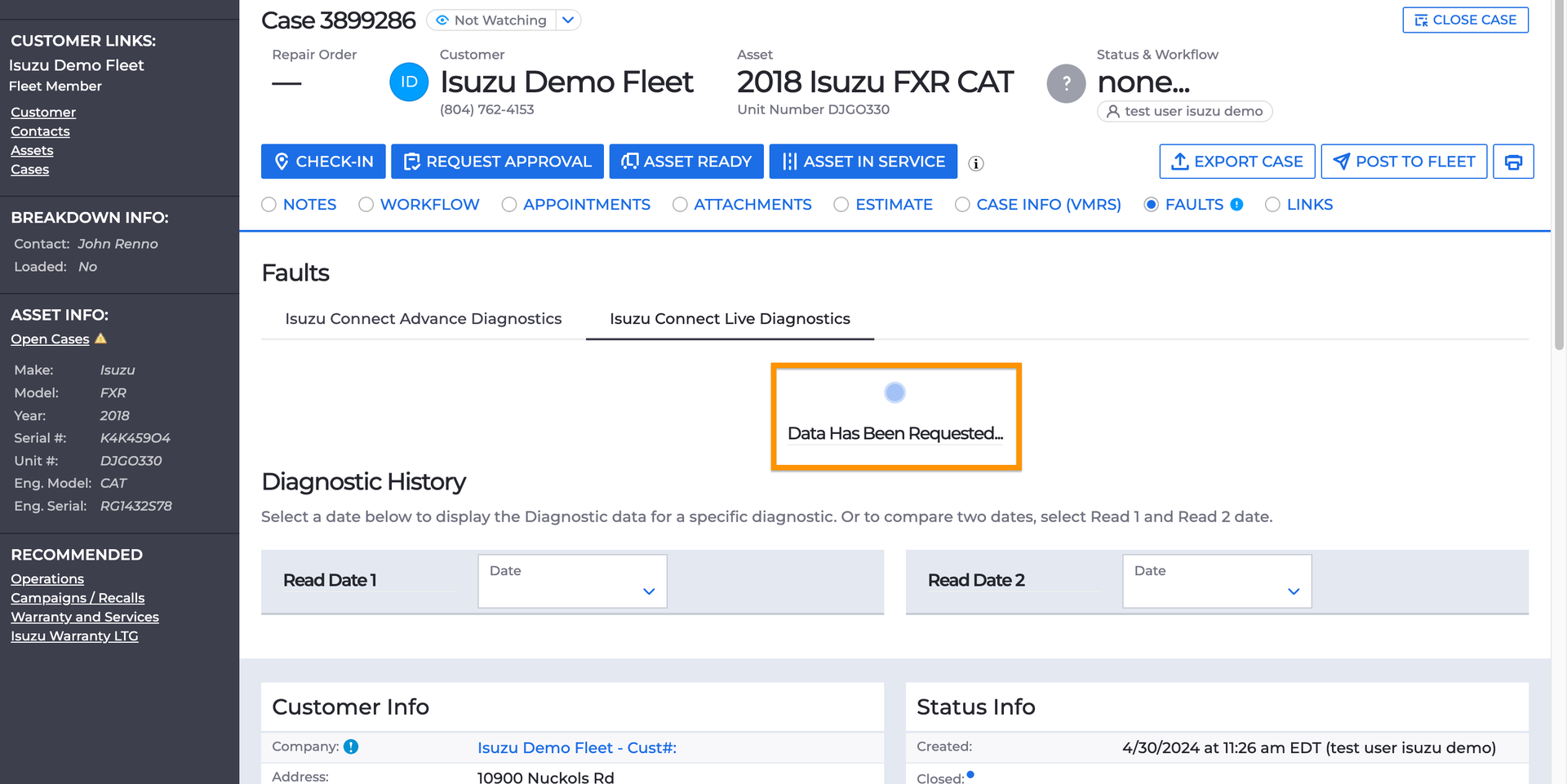
Task: Click the John Renno contact name
Action: point(118,244)
